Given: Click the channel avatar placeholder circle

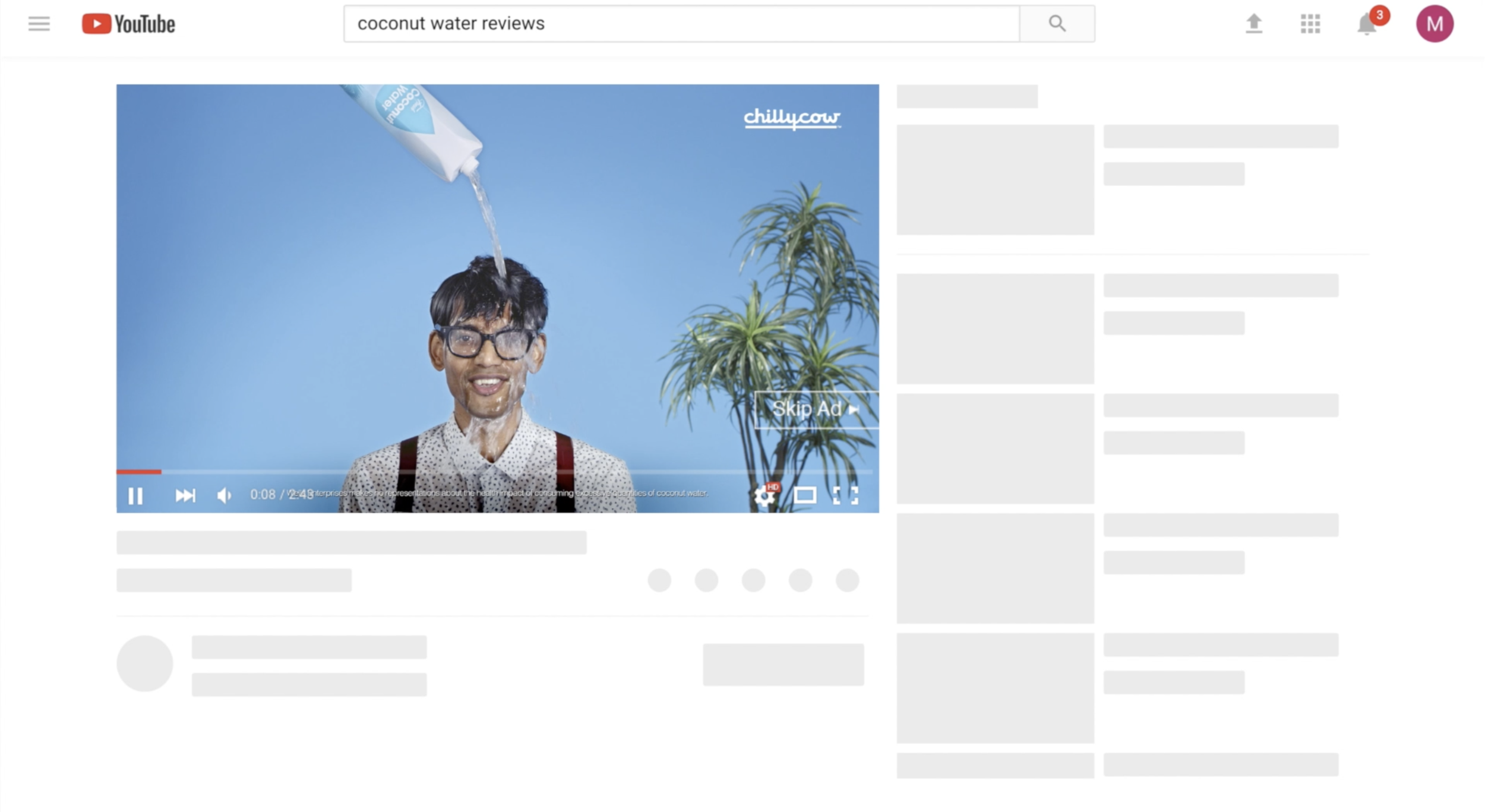Looking at the screenshot, I should point(144,663).
